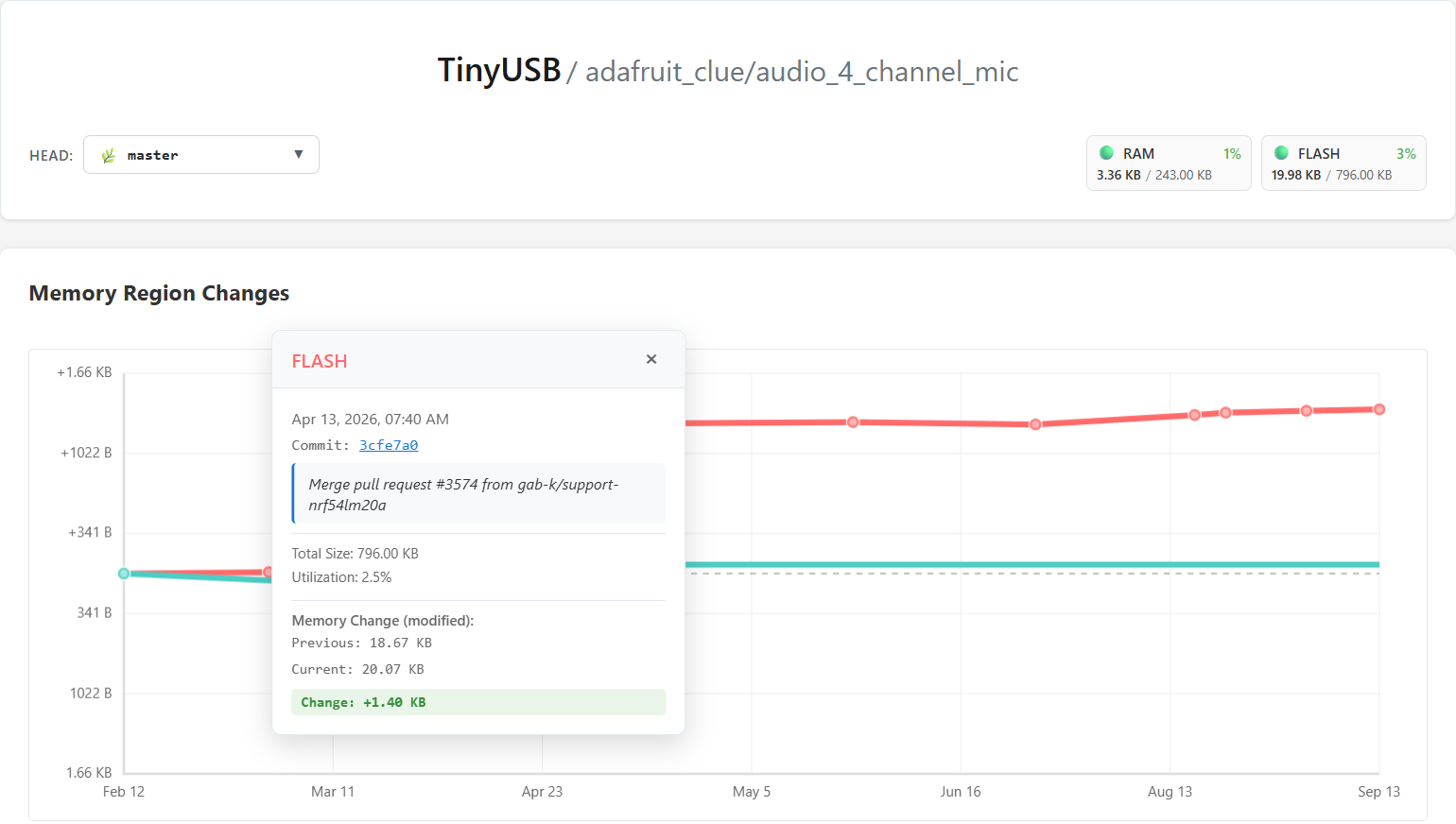This screenshot has height=824, width=1456.
Task: Click the HEAD: label
Action: (x=51, y=156)
